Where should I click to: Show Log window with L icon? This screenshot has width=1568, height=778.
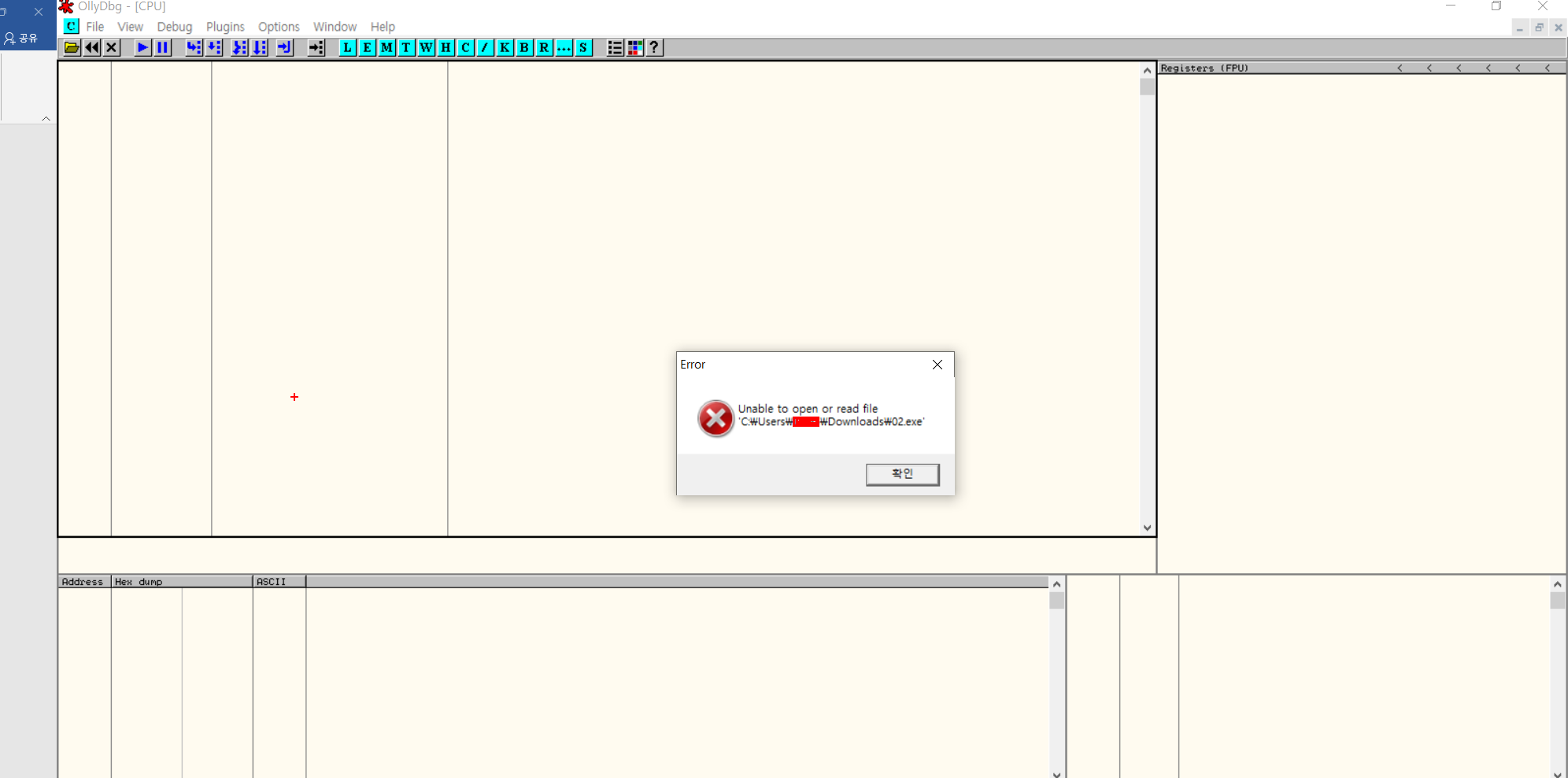click(347, 48)
